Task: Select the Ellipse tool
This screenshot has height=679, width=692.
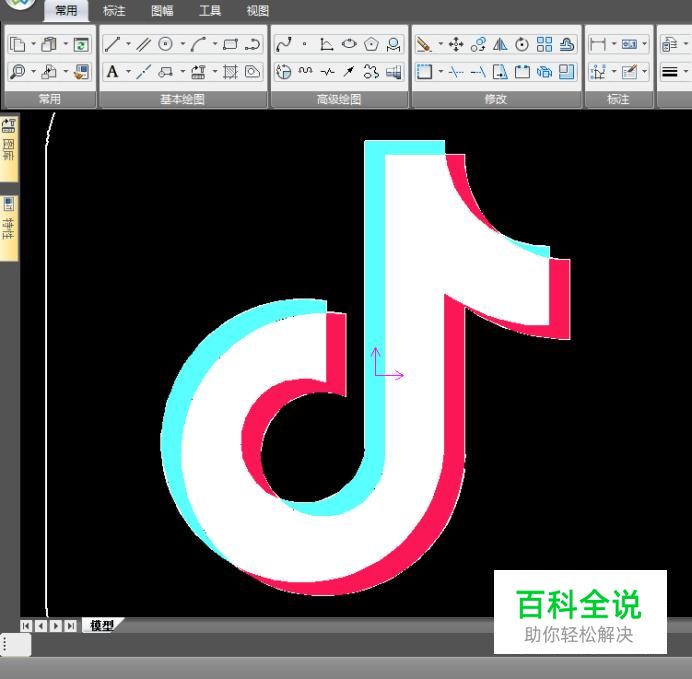Action: [x=349, y=44]
